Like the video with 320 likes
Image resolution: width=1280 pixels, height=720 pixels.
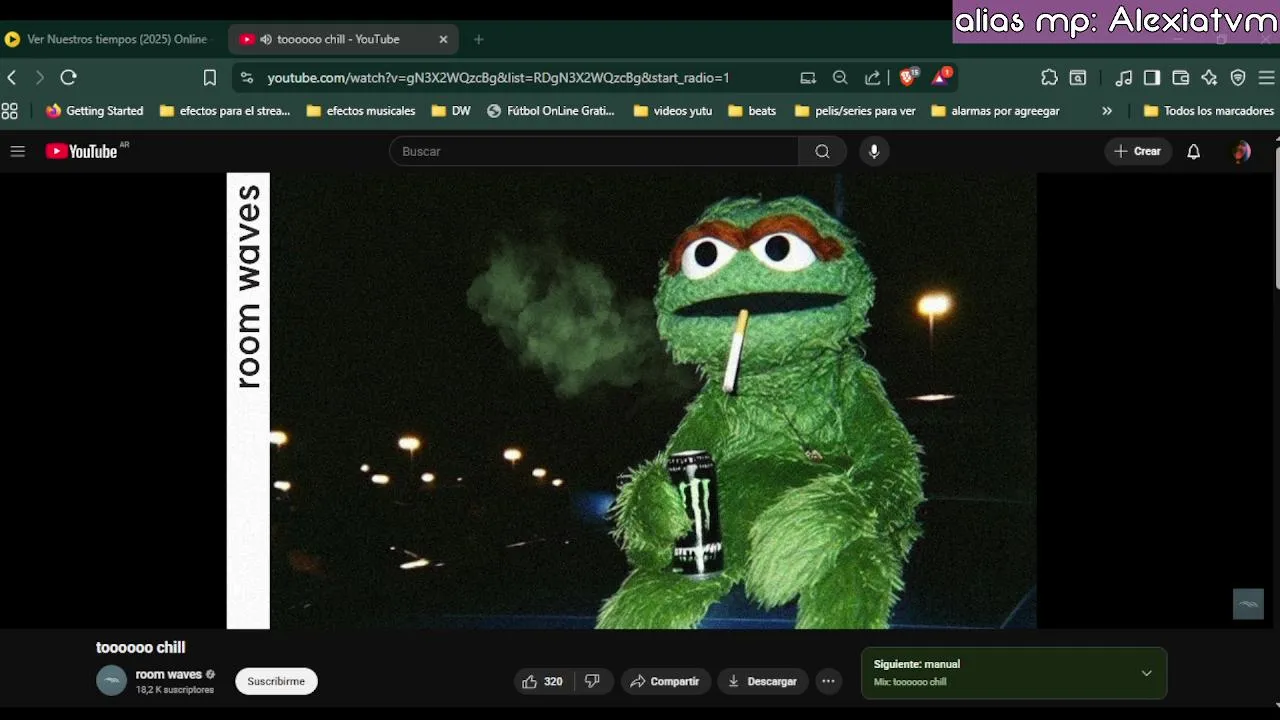[x=542, y=681]
